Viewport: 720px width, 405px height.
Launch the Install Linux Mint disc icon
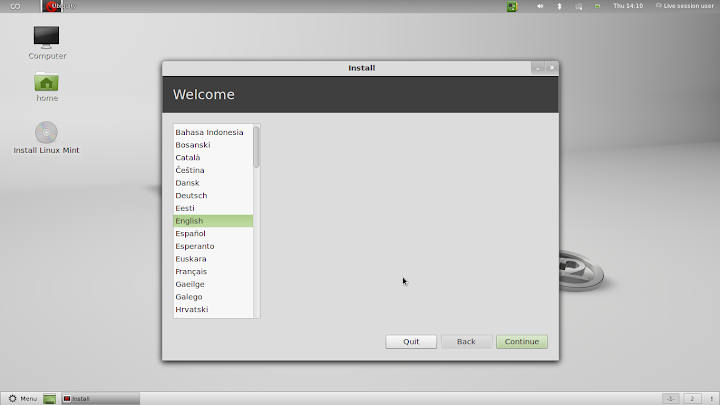click(46, 133)
